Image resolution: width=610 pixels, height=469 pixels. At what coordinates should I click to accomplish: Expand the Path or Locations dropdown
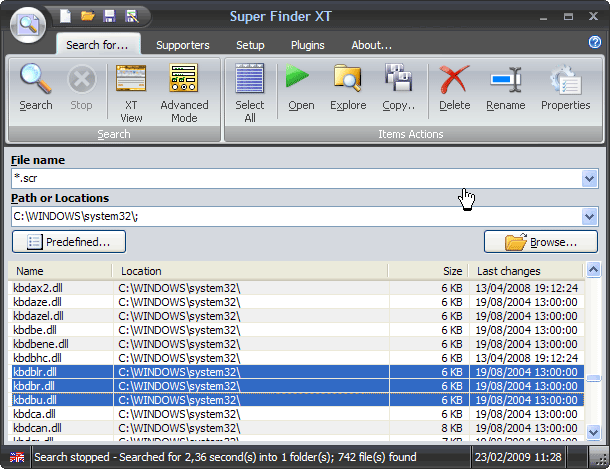point(589,216)
